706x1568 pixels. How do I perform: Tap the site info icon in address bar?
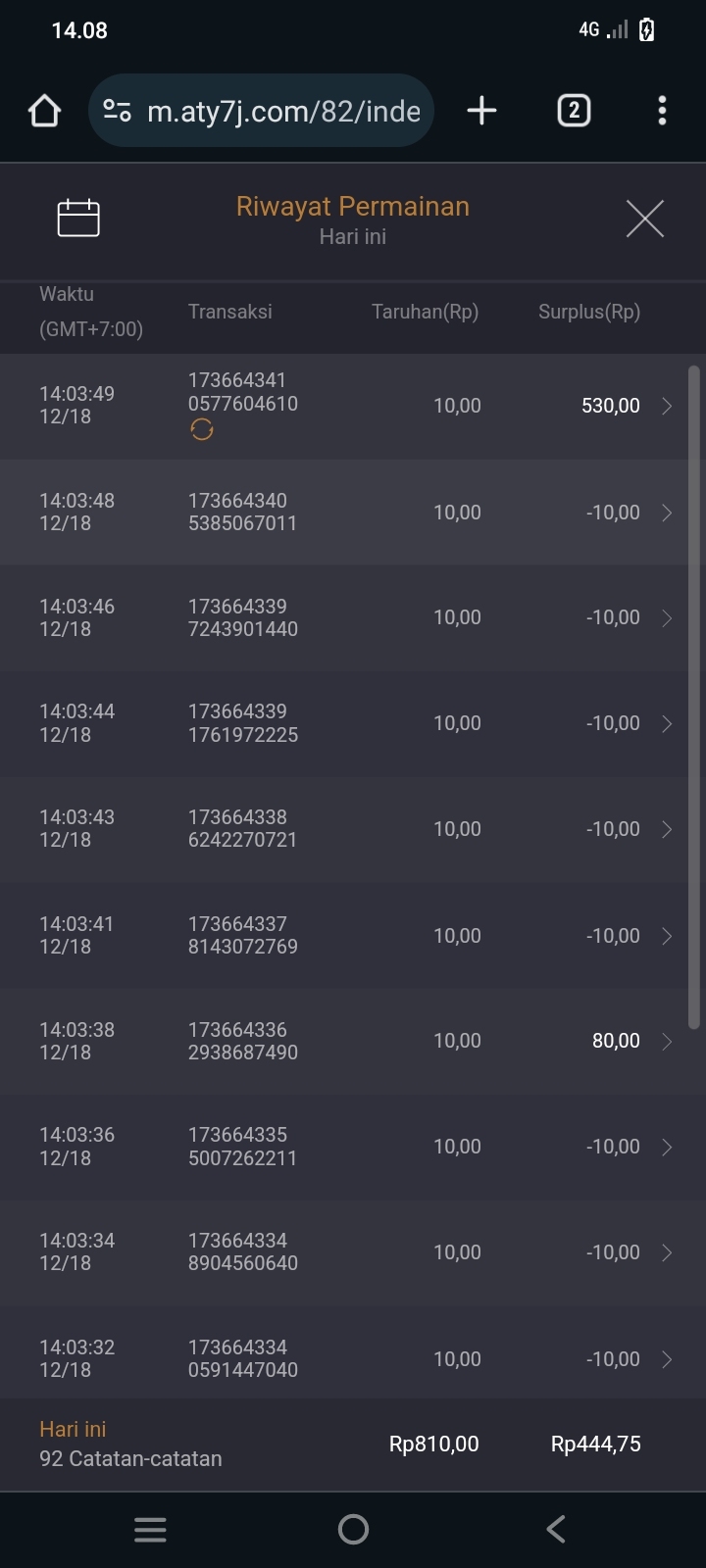(118, 111)
